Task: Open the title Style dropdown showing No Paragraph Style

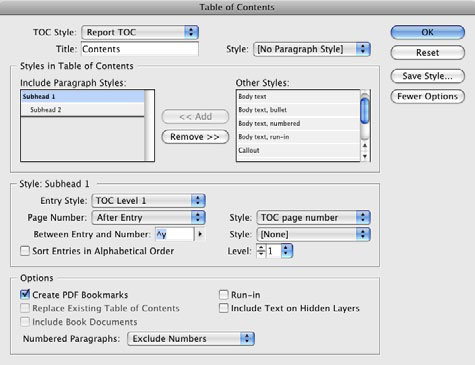Action: pyautogui.click(x=312, y=49)
